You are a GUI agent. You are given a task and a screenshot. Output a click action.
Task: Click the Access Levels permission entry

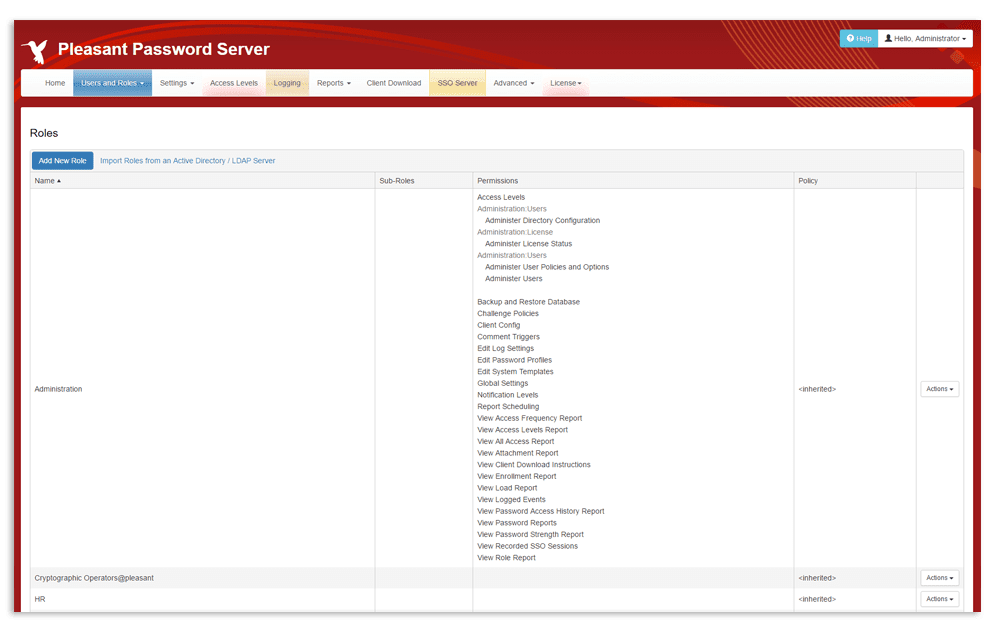point(501,198)
